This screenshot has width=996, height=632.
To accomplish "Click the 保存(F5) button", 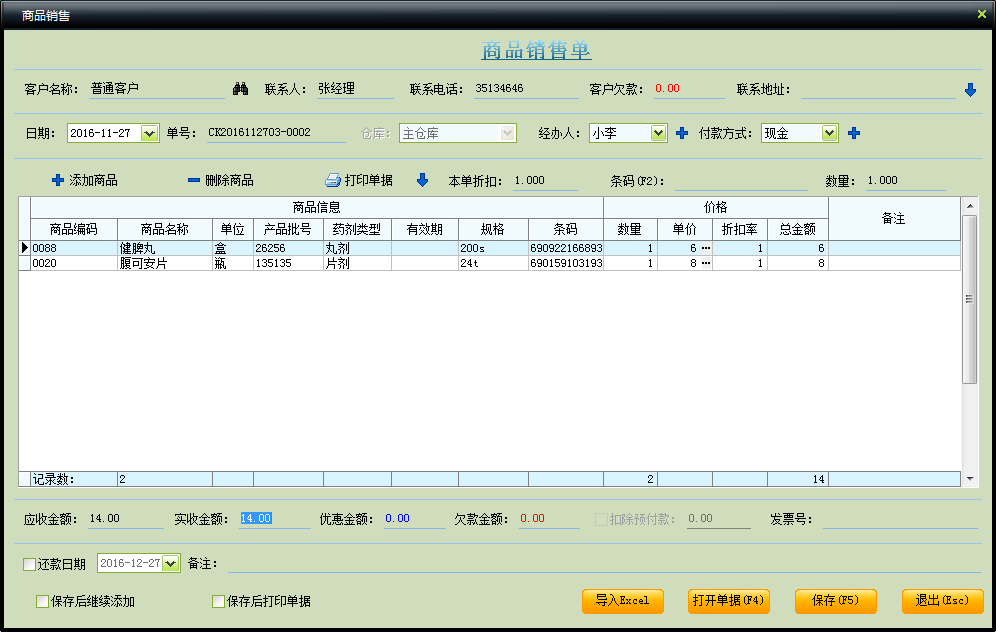I will pos(835,601).
